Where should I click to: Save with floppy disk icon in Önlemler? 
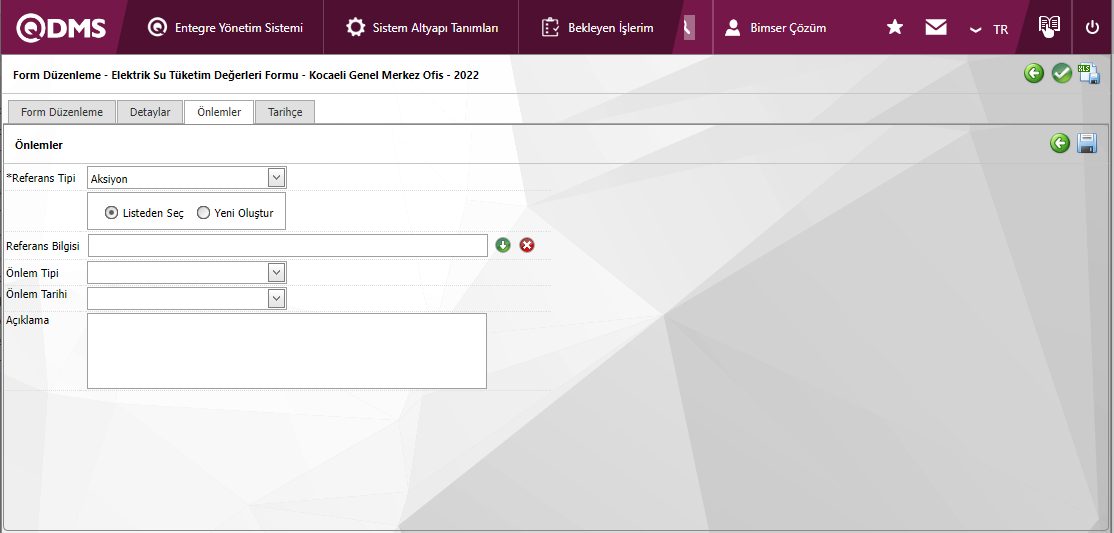(x=1087, y=144)
